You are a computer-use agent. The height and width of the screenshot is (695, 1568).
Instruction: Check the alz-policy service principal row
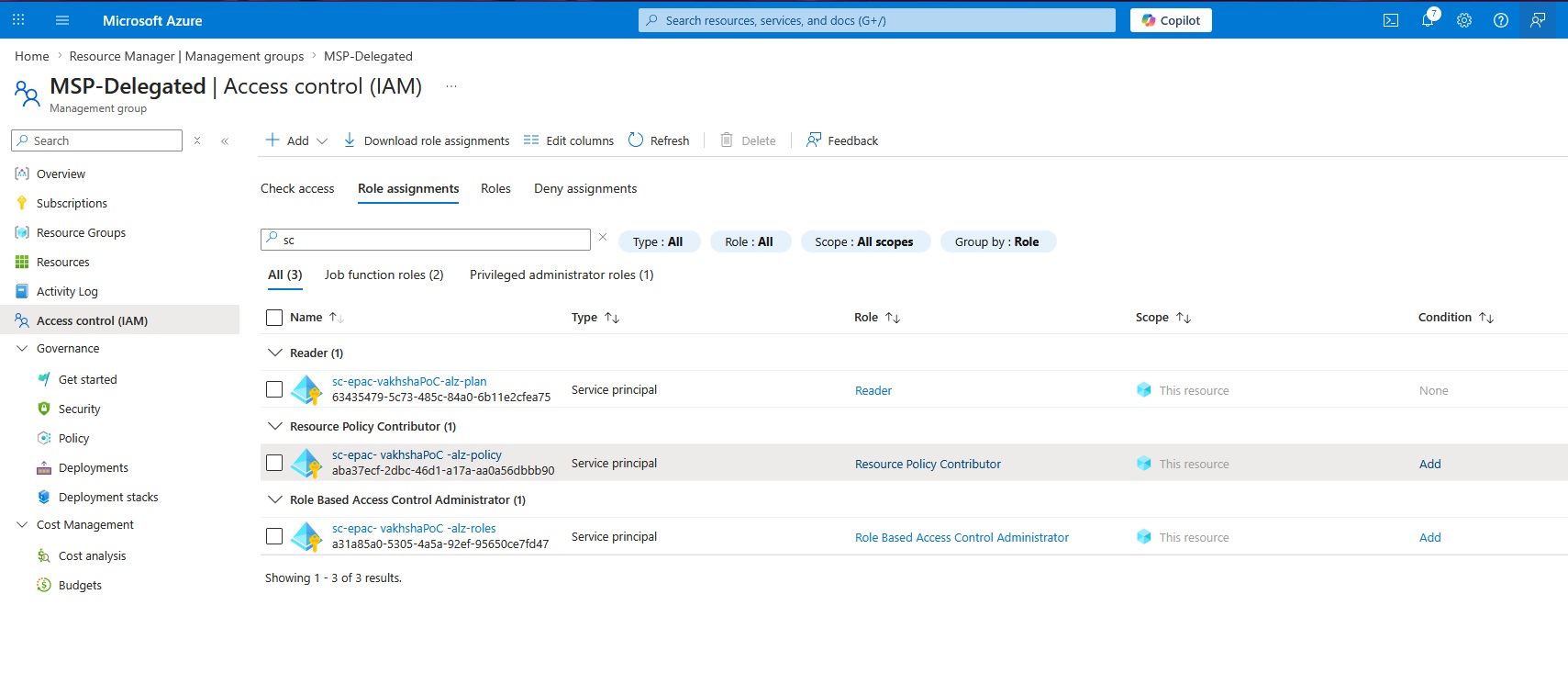(274, 463)
